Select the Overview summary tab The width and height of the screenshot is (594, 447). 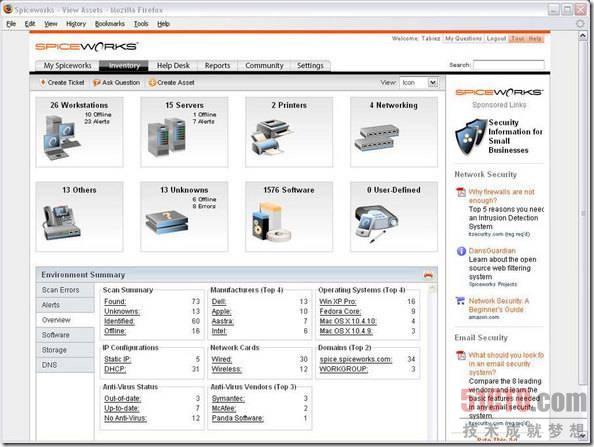point(65,320)
